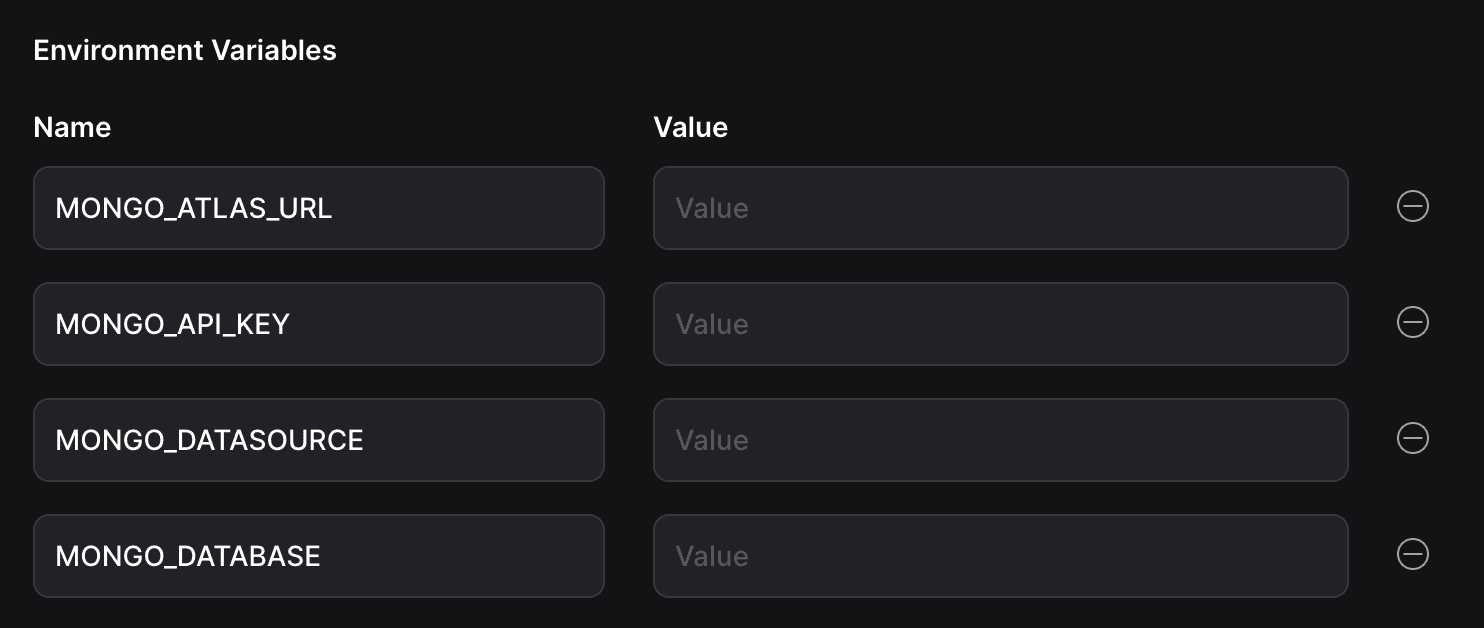This screenshot has width=1484, height=628.
Task: Click the Value column header
Action: point(691,127)
